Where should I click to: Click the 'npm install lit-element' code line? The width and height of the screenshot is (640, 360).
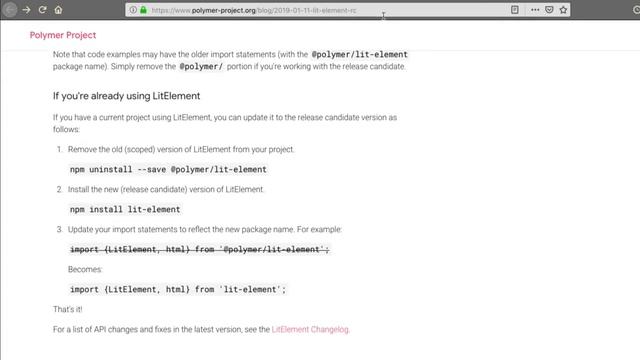125,209
